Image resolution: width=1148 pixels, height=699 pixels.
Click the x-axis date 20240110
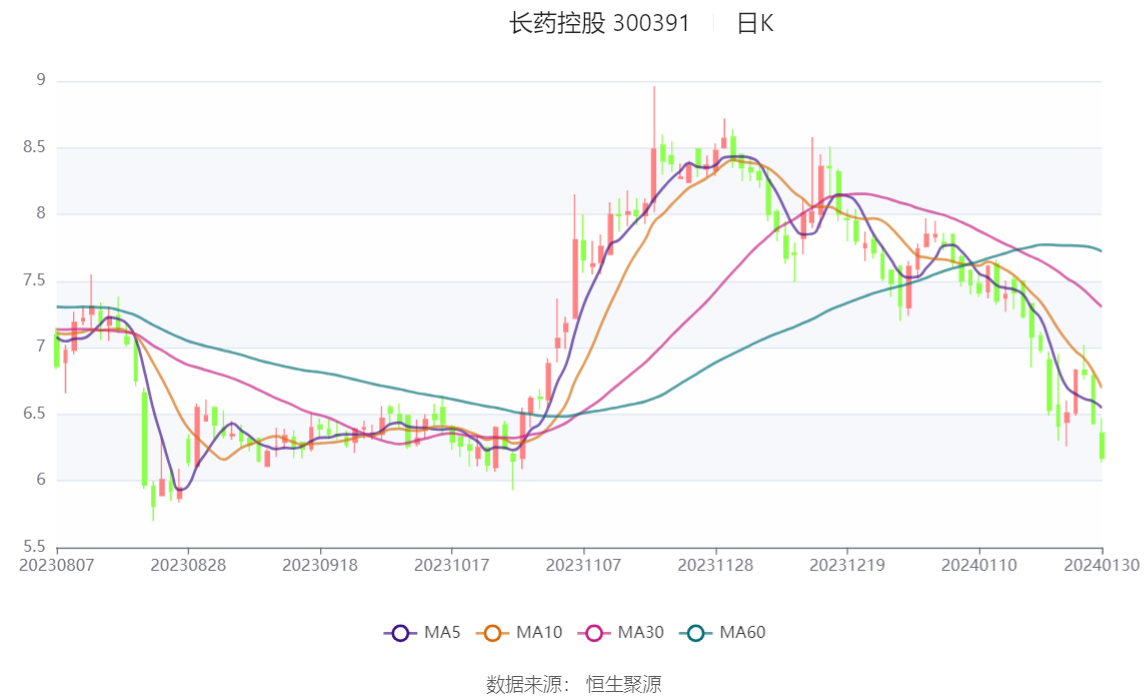pos(979,566)
